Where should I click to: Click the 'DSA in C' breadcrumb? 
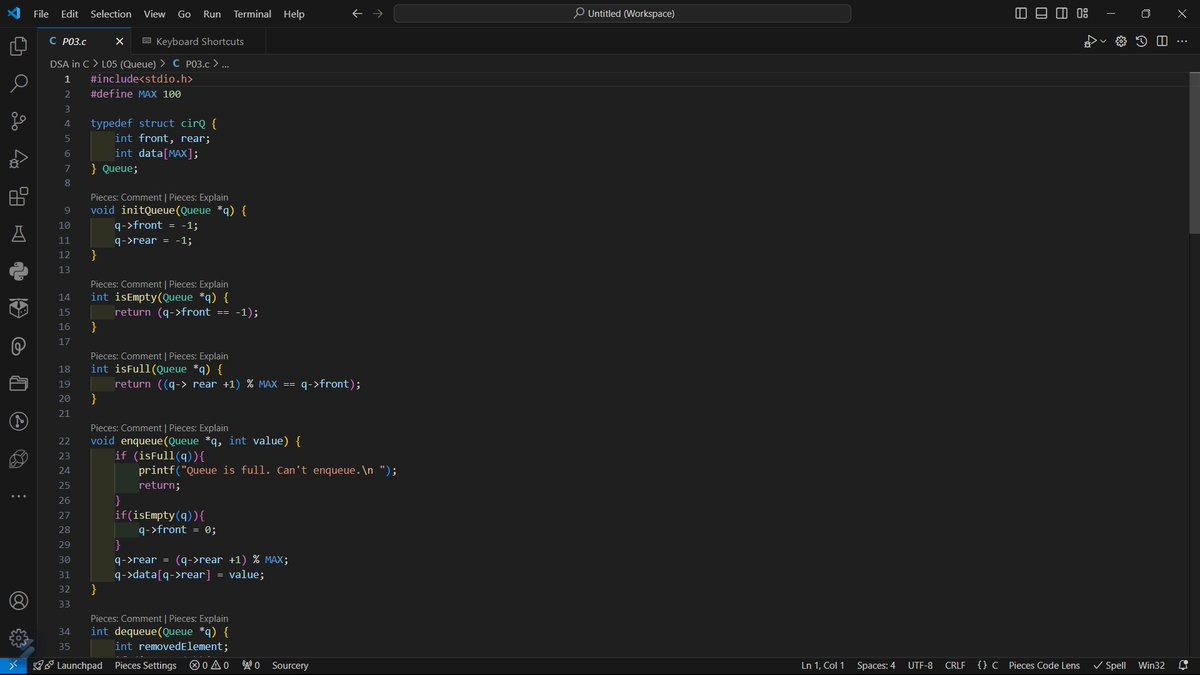[69, 64]
